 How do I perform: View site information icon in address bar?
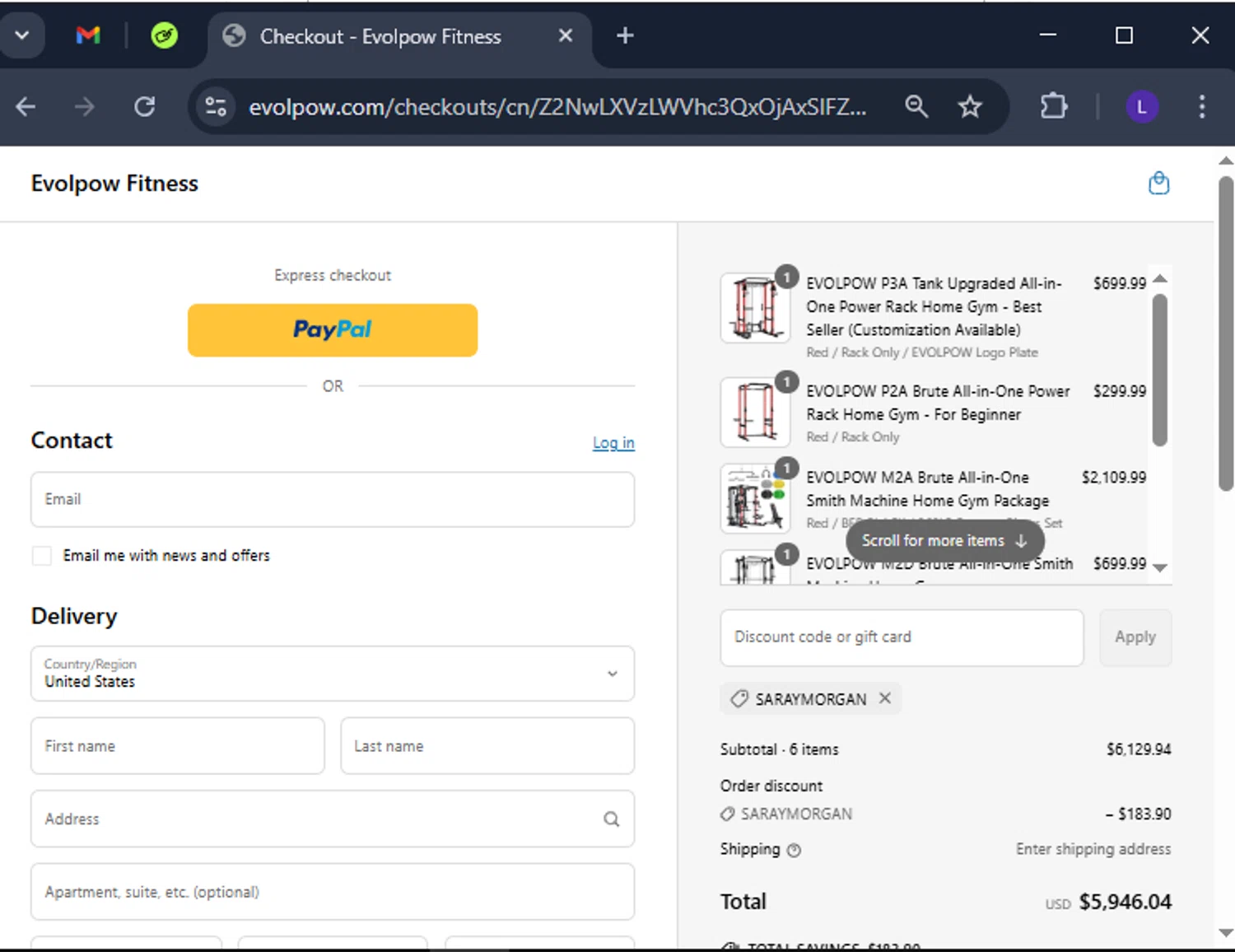click(x=216, y=106)
